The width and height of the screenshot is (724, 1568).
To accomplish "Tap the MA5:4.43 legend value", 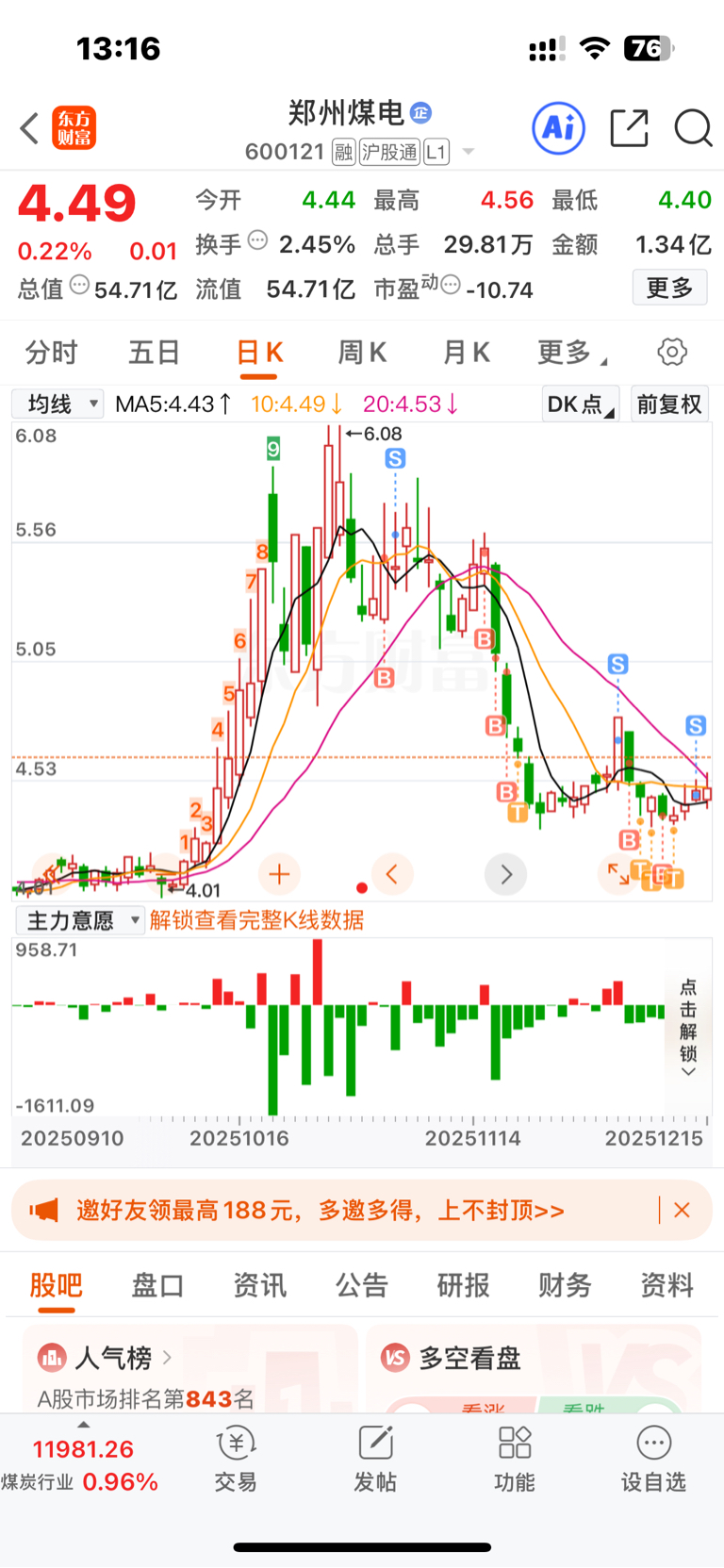I will [173, 404].
